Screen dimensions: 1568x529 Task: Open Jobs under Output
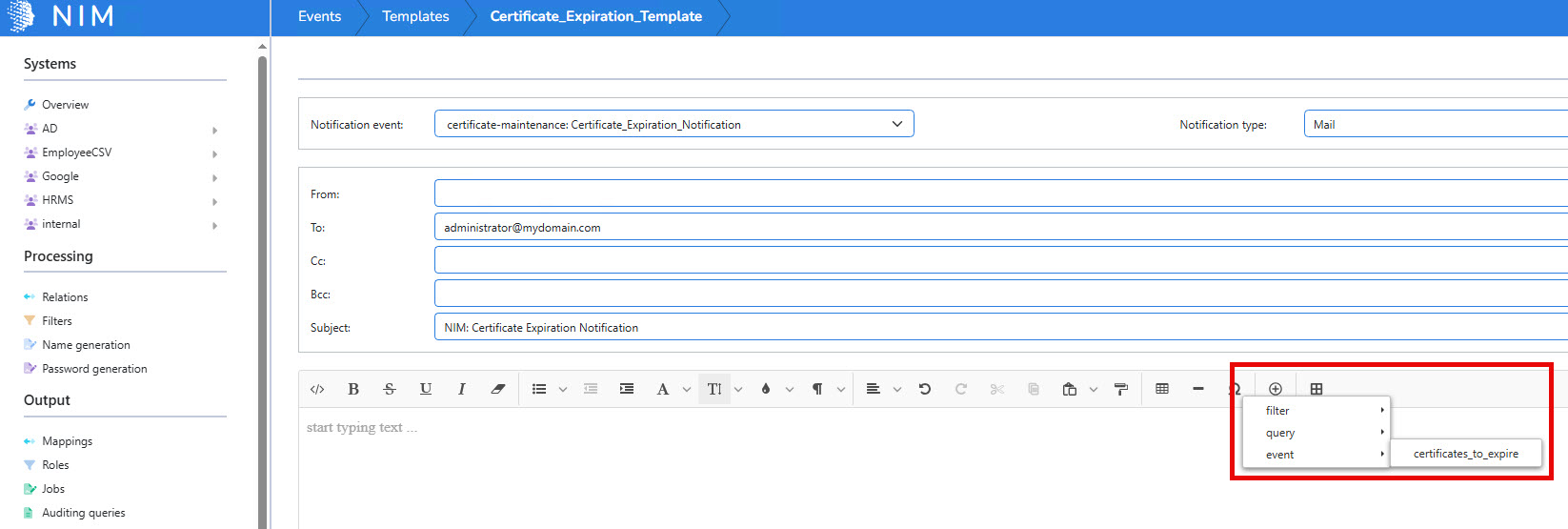(x=52, y=489)
